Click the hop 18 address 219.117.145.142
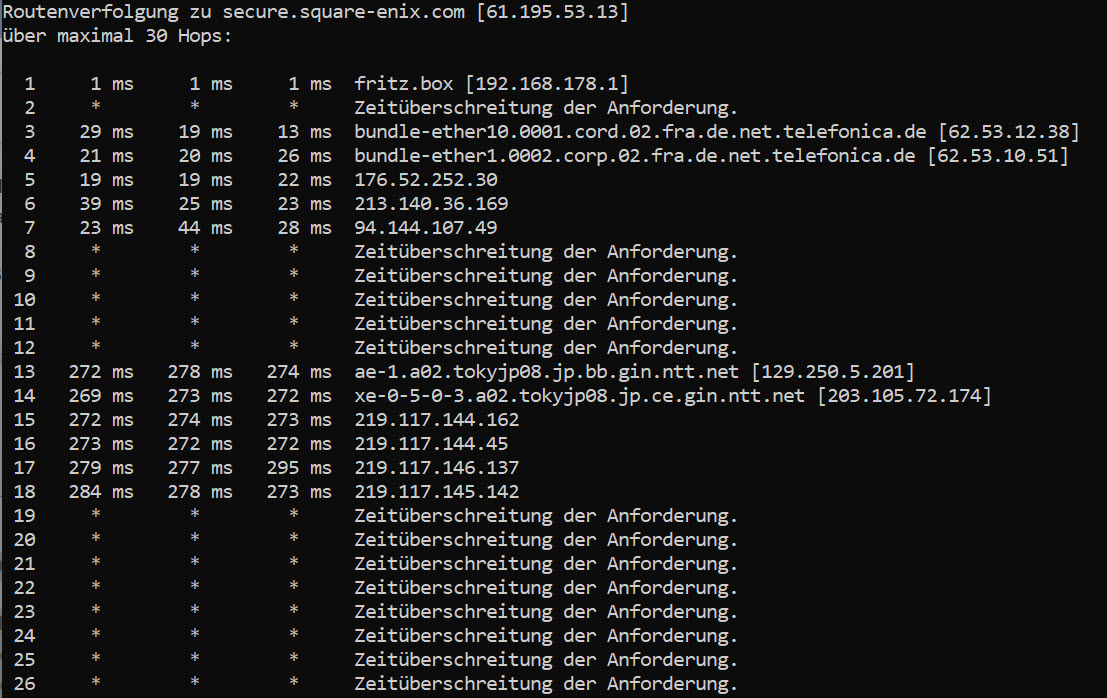 coord(437,492)
